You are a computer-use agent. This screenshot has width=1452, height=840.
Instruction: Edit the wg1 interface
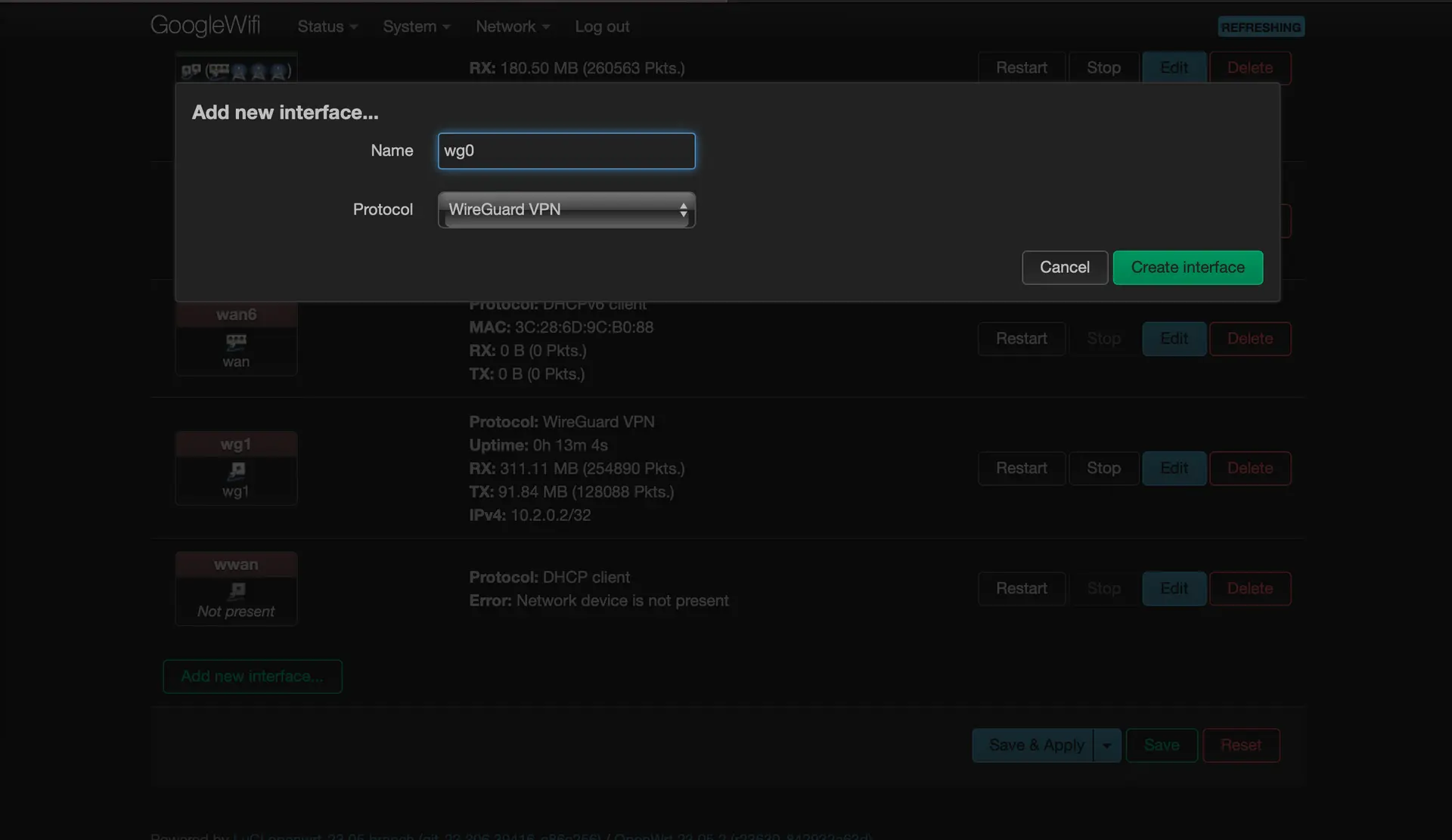[1174, 468]
